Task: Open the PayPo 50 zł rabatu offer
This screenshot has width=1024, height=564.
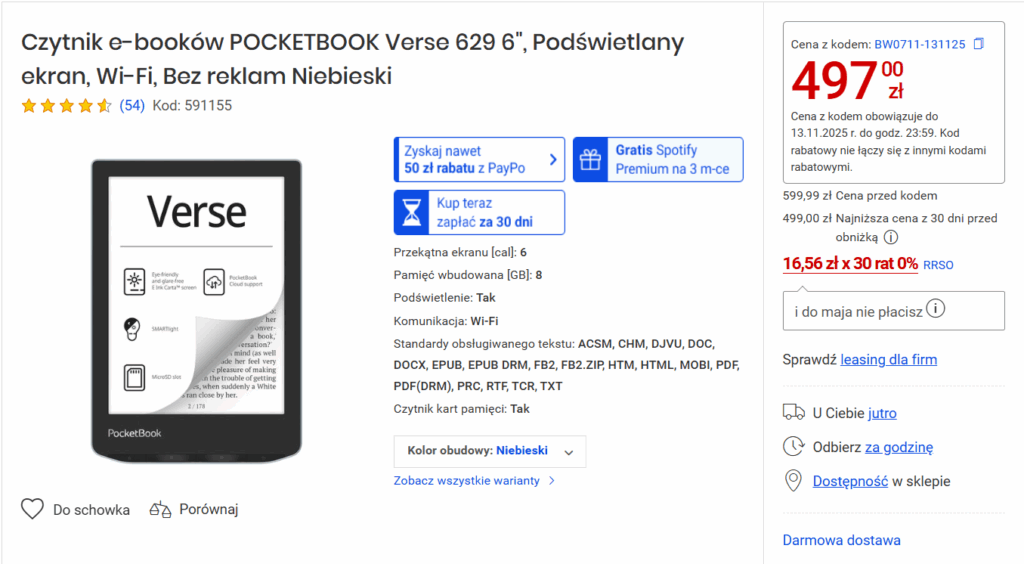Action: click(479, 160)
